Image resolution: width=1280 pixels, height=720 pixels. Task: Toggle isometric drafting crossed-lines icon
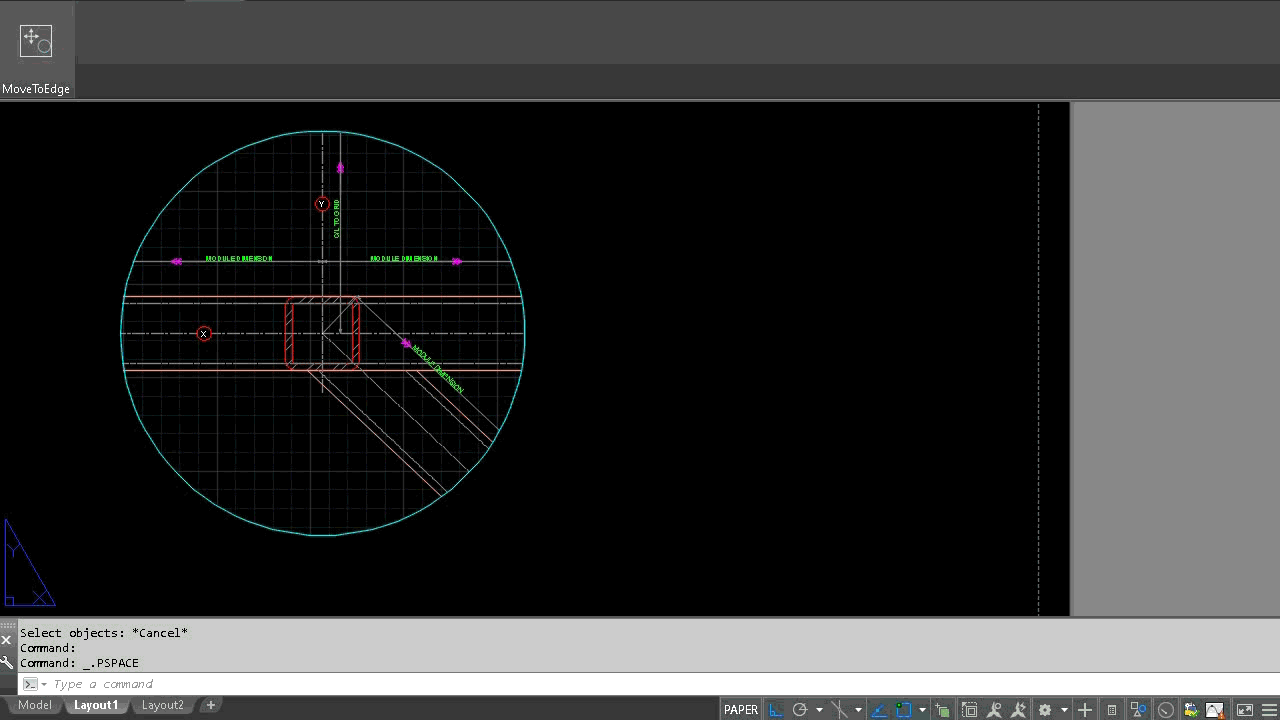pos(839,710)
